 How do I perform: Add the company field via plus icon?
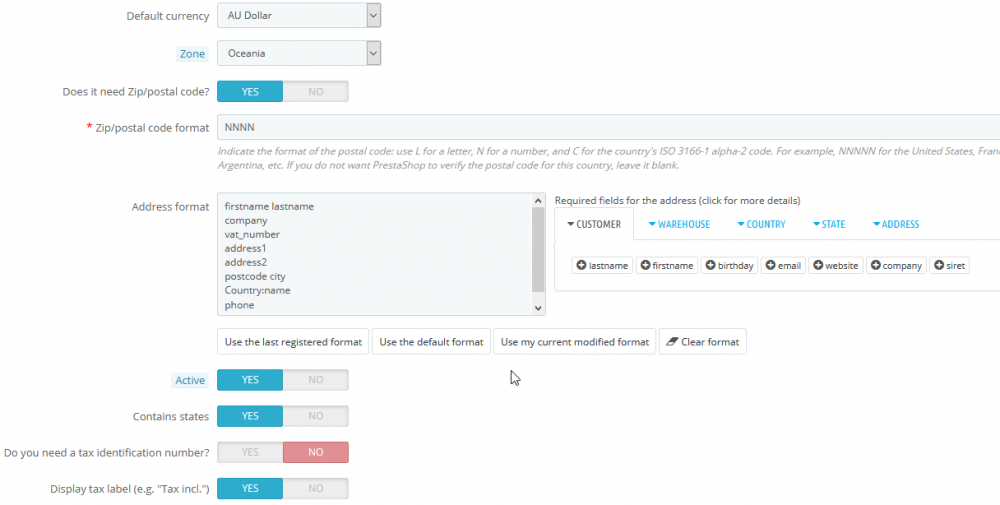point(876,266)
